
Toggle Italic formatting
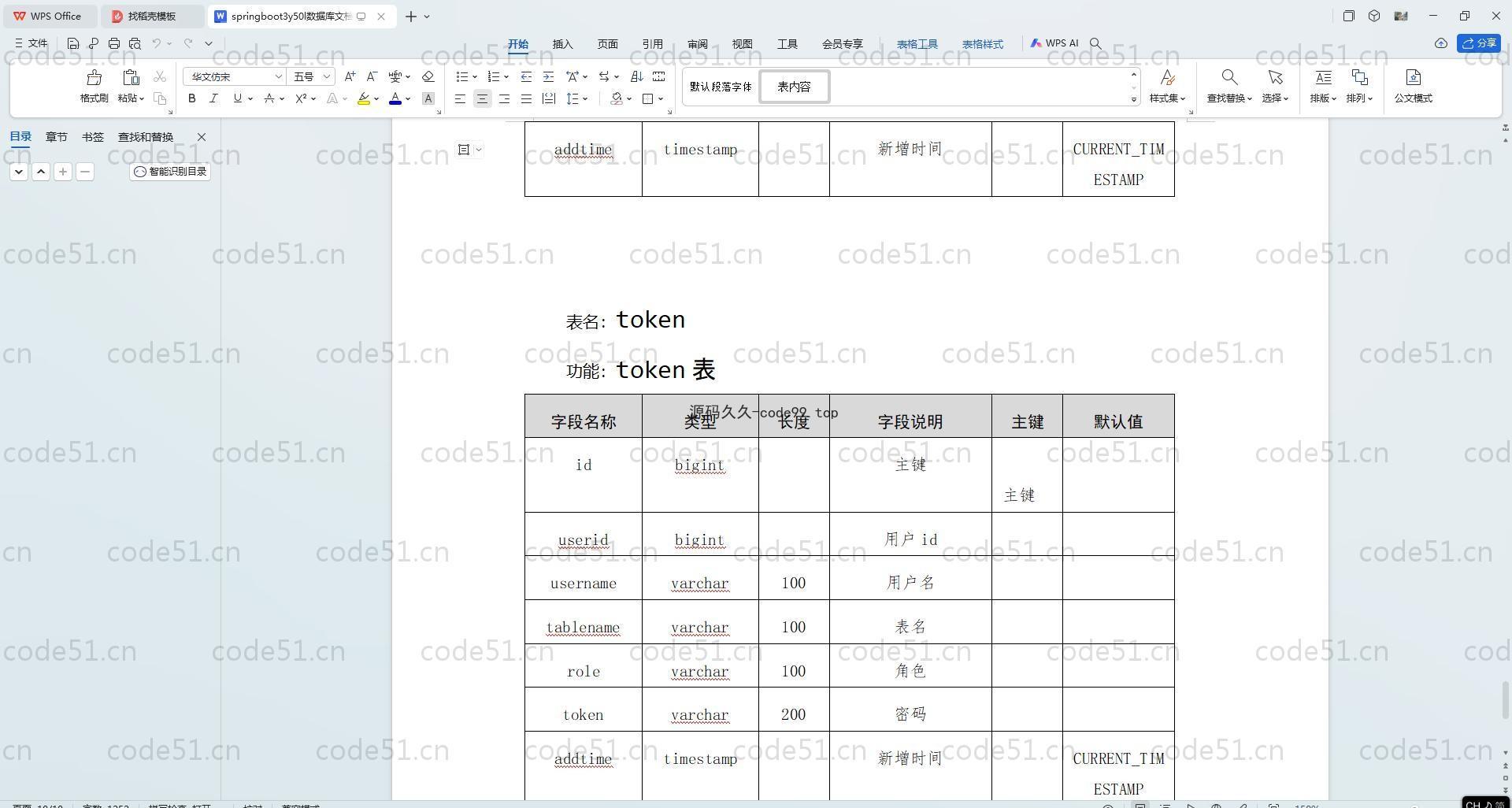[x=213, y=98]
